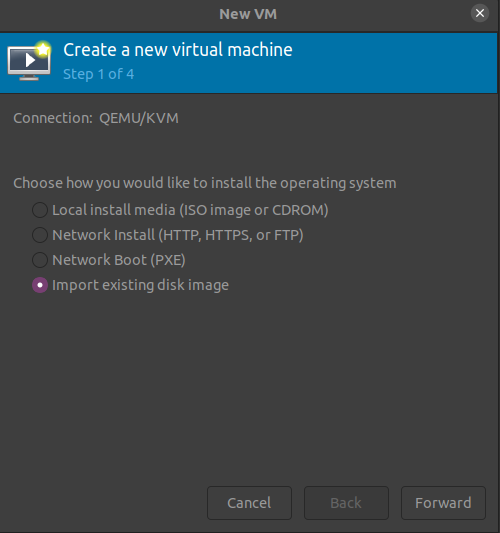Viewport: 500px width, 533px height.
Task: Click the "Local install media (ISO image or CDROM)" label
Action: coord(190,210)
